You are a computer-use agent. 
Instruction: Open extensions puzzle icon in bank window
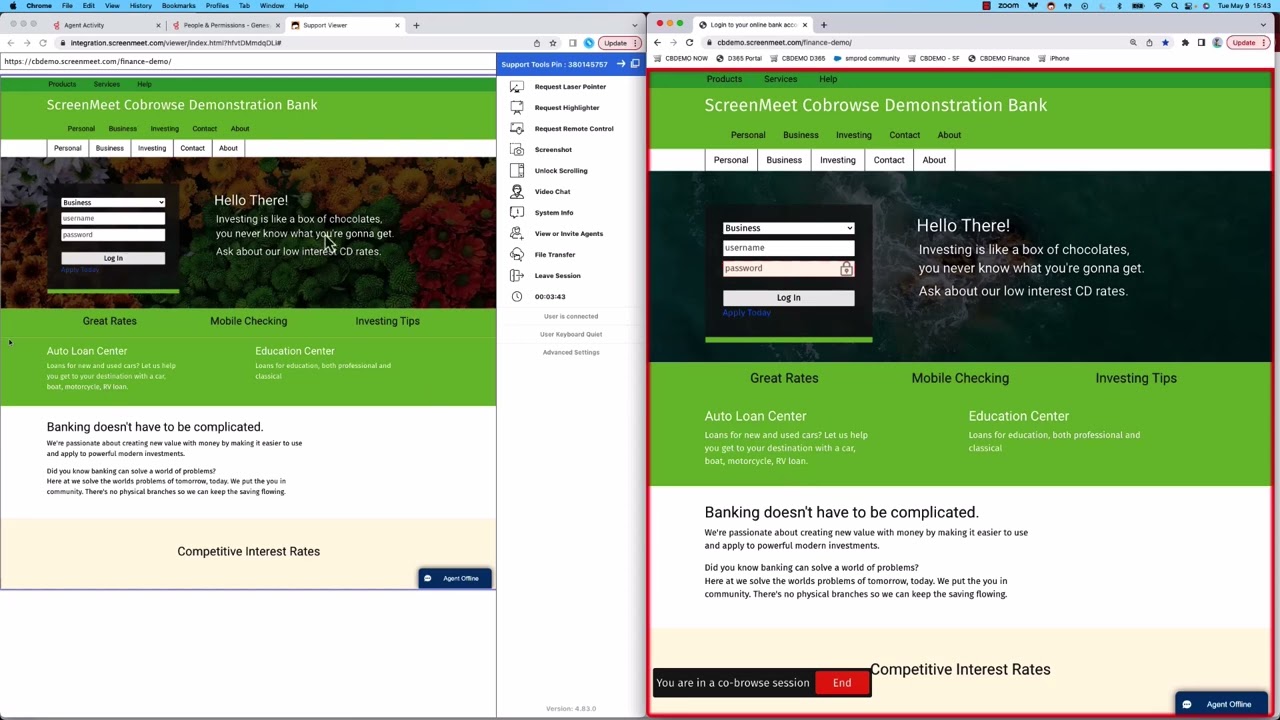pyautogui.click(x=1185, y=42)
